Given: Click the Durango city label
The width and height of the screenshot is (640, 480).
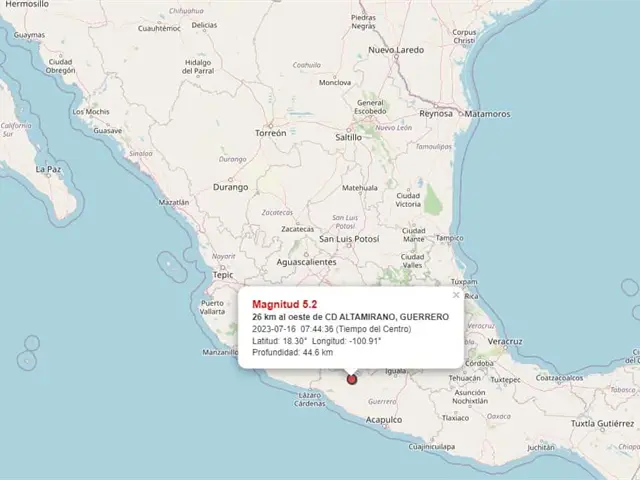Looking at the screenshot, I should tap(229, 187).
